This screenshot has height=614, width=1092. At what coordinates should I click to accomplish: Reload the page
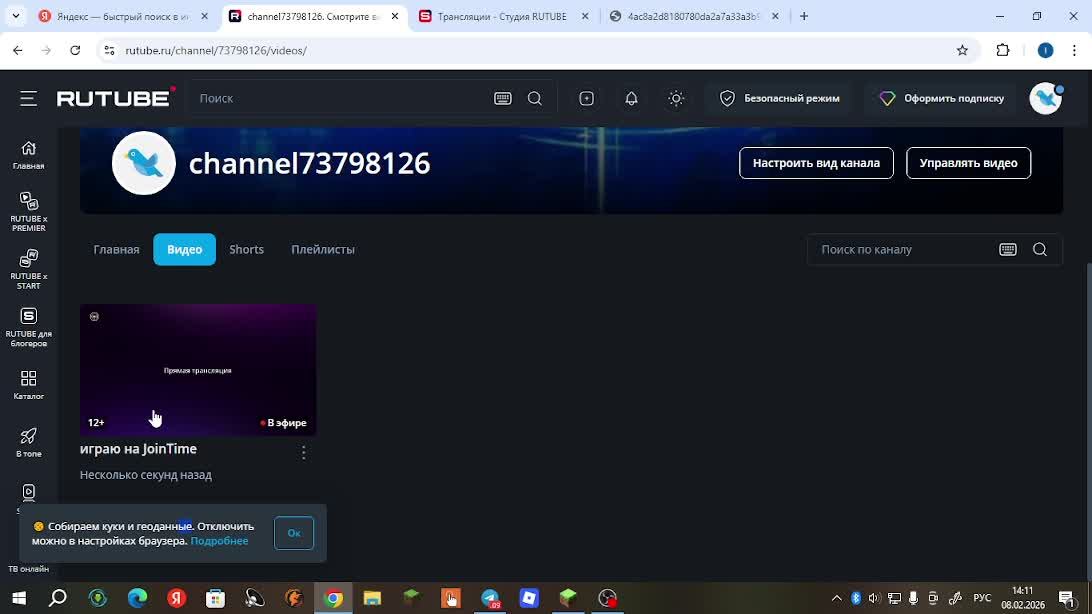coord(75,50)
